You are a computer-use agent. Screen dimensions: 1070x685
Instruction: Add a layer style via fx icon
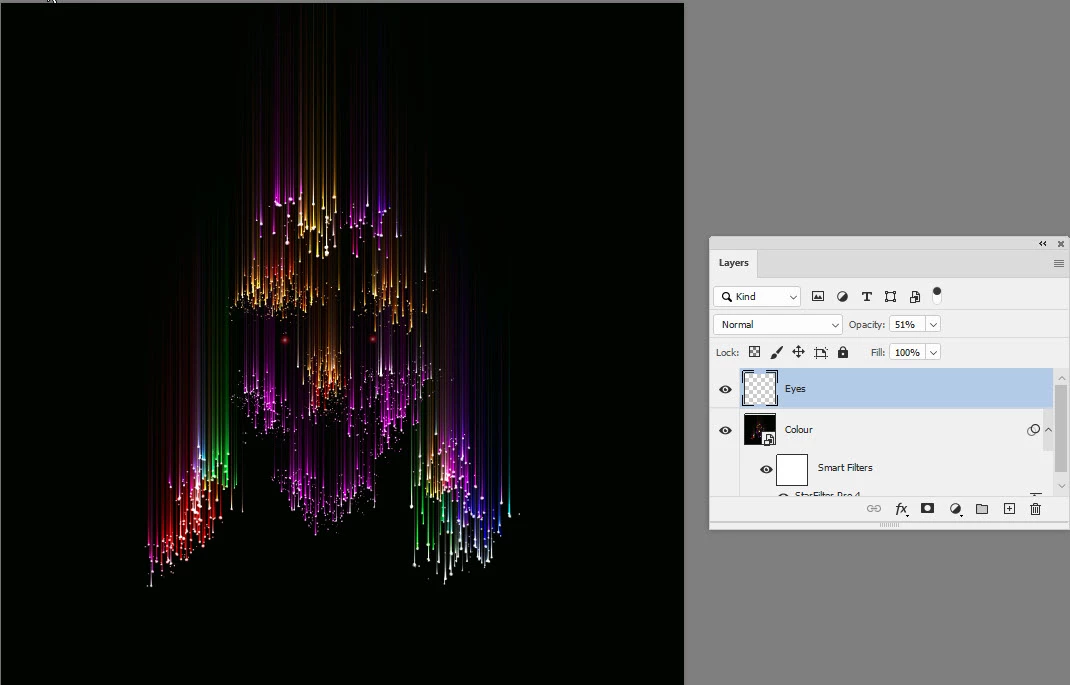point(901,508)
